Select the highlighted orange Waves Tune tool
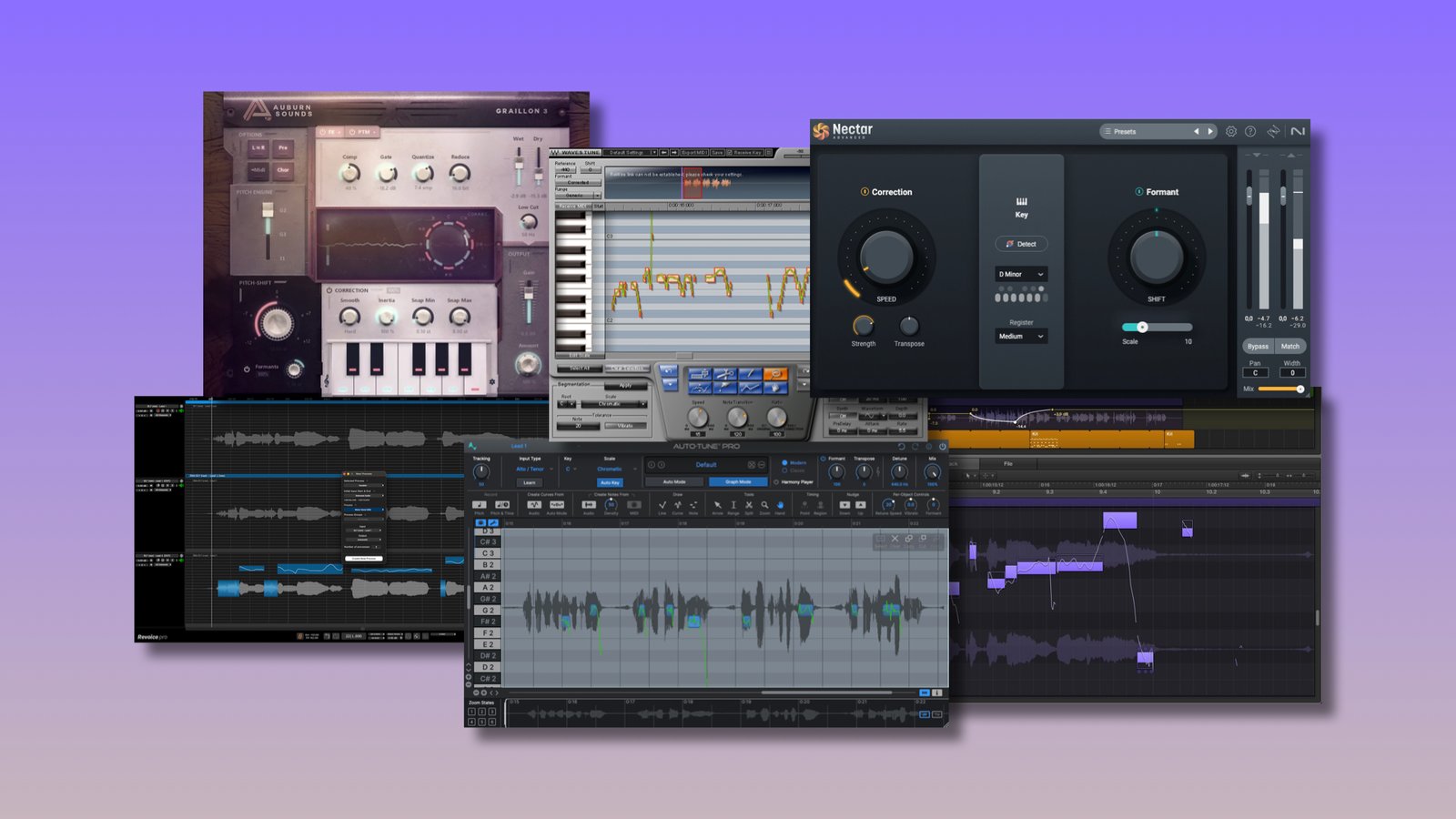This screenshot has height=819, width=1456. [x=775, y=374]
